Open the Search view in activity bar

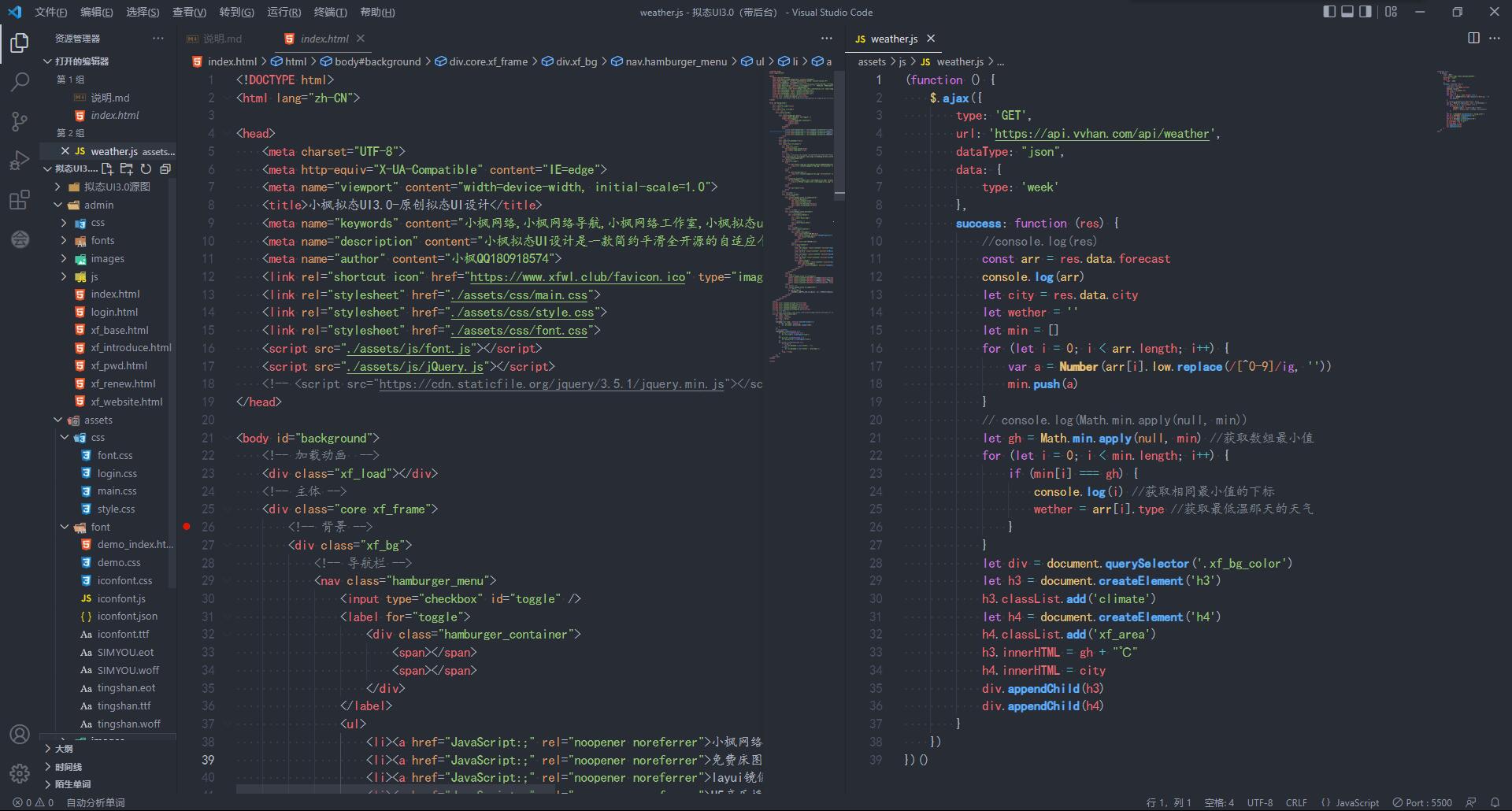pos(20,82)
